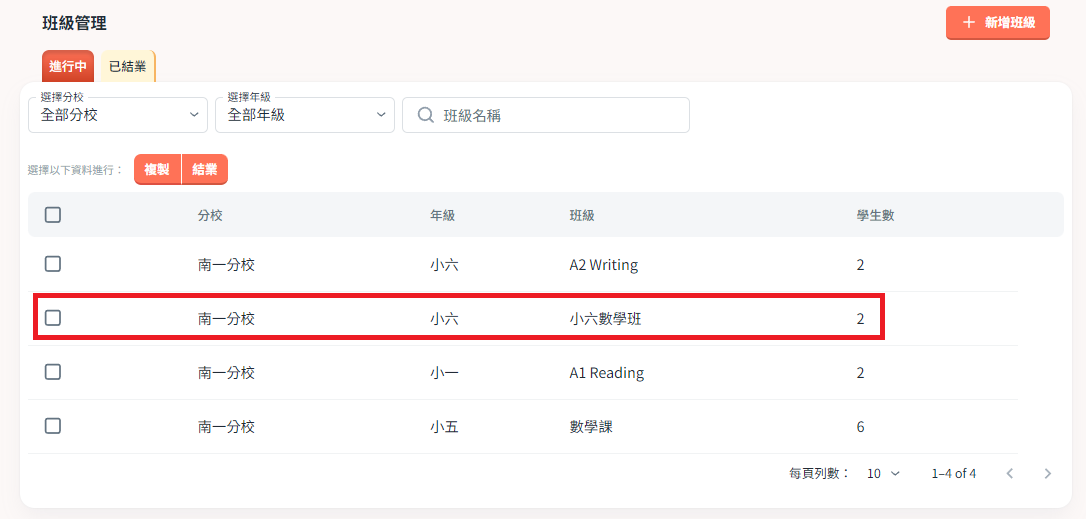1086x519 pixels.
Task: Toggle the select-all header checkbox
Action: click(x=53, y=215)
